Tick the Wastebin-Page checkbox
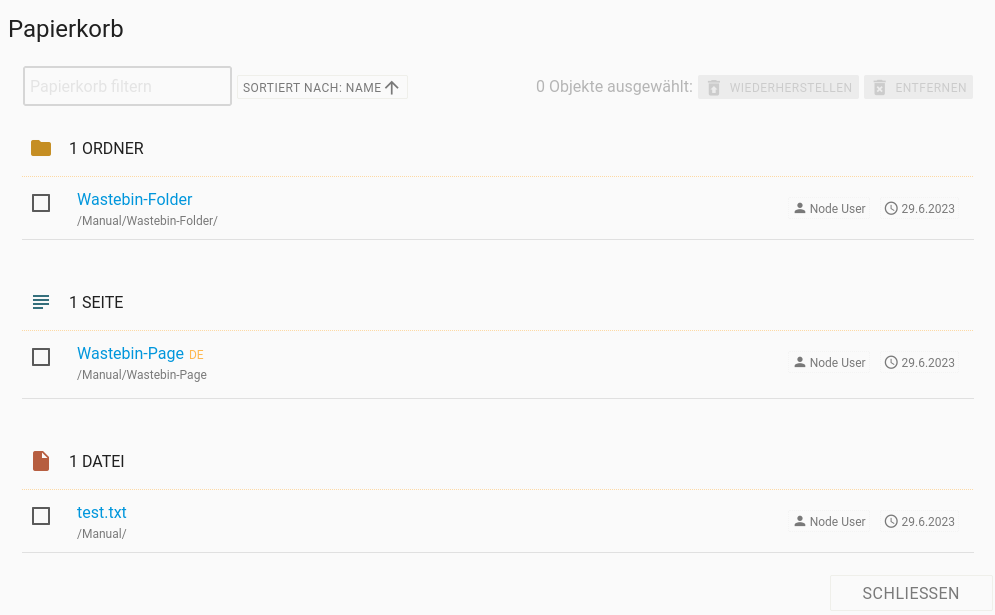This screenshot has width=995, height=615. 41,357
